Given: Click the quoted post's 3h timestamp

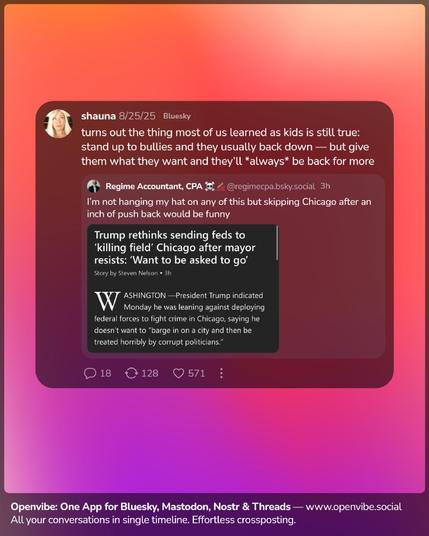Looking at the screenshot, I should tap(325, 186).
